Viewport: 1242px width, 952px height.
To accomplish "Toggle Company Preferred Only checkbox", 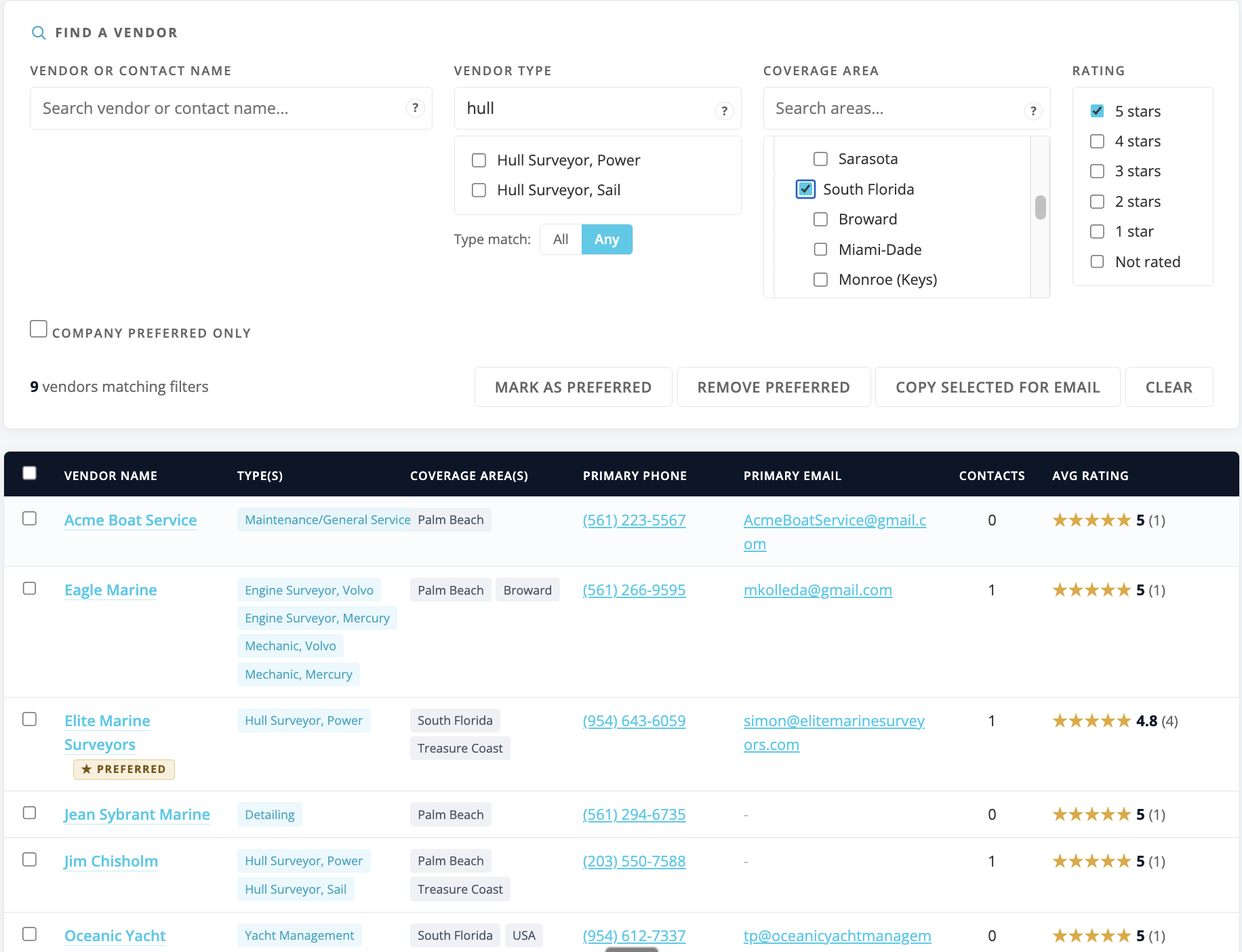I will tap(39, 329).
